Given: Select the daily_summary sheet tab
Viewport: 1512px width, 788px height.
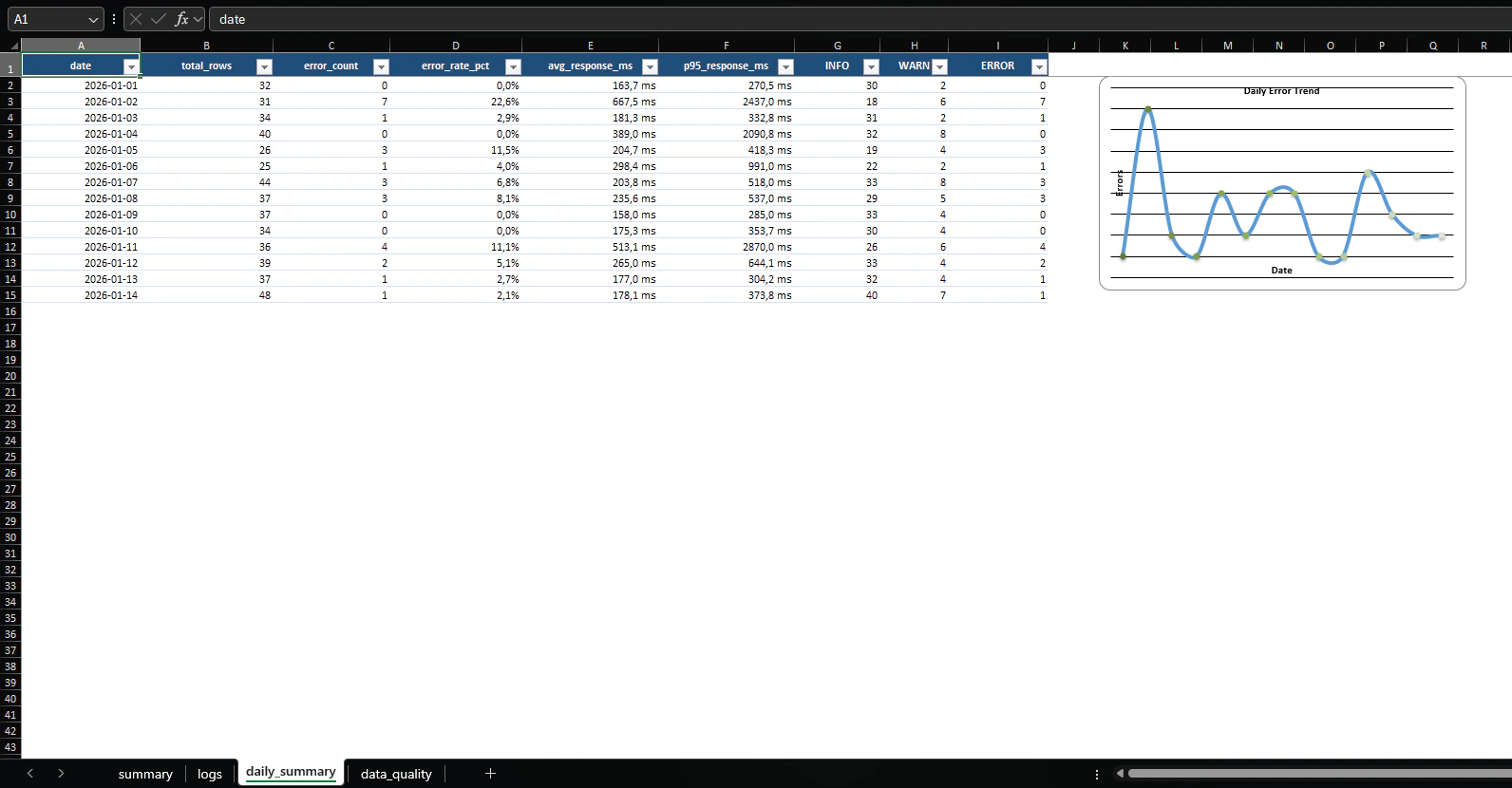Looking at the screenshot, I should 291,772.
